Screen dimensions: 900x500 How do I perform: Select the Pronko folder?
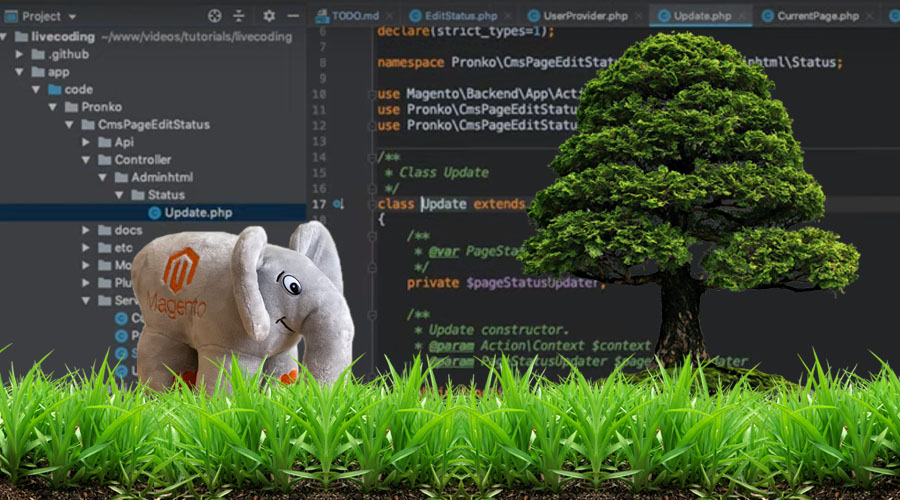(102, 107)
